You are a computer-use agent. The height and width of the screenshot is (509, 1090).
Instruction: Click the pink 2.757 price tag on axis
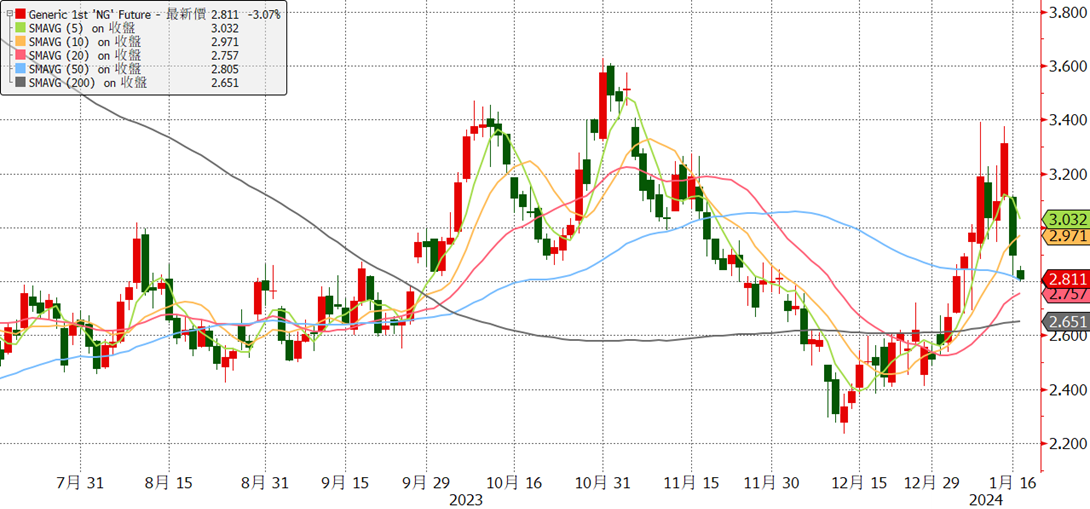[x=1066, y=295]
